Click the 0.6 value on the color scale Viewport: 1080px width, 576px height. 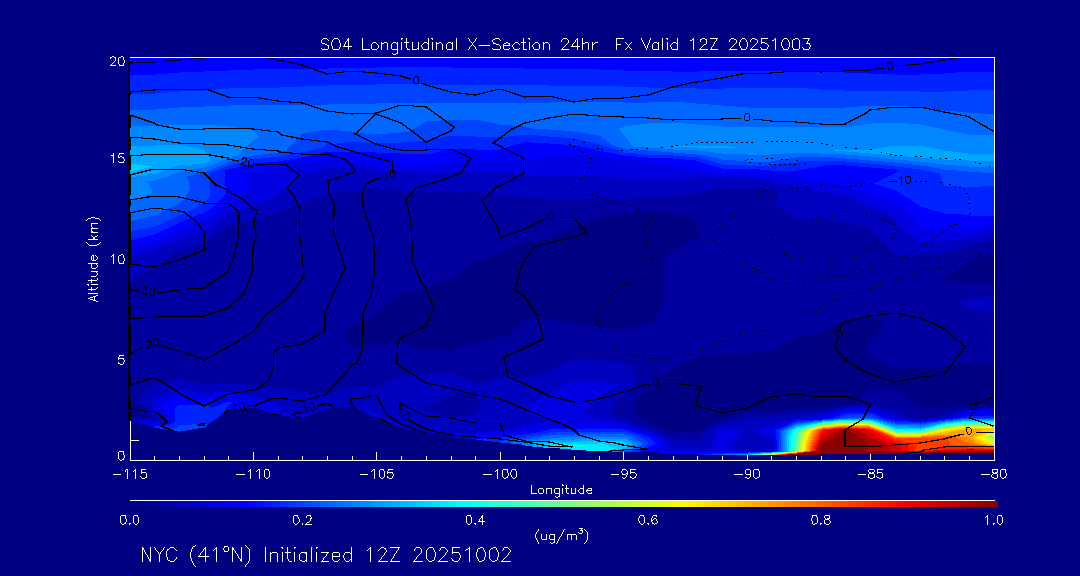click(648, 520)
